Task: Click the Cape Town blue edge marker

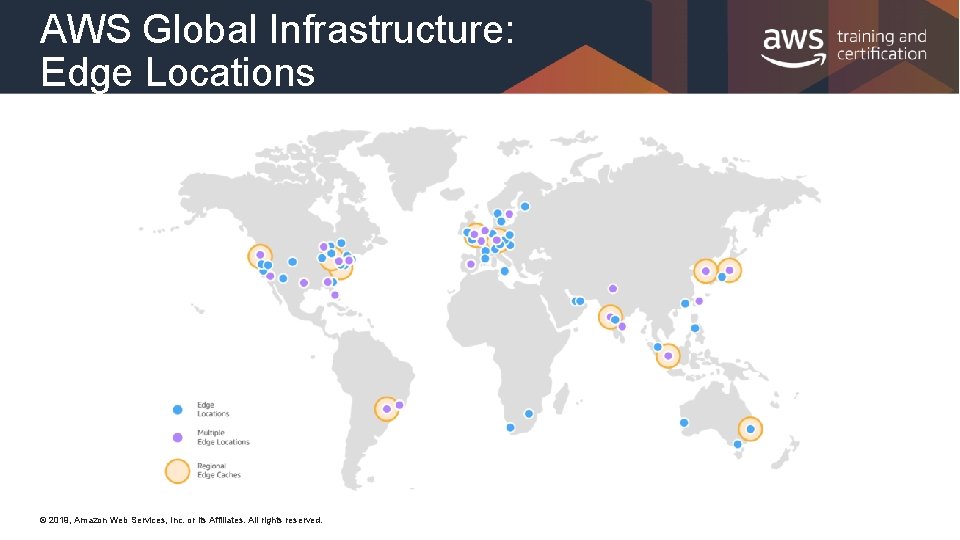Action: (511, 427)
